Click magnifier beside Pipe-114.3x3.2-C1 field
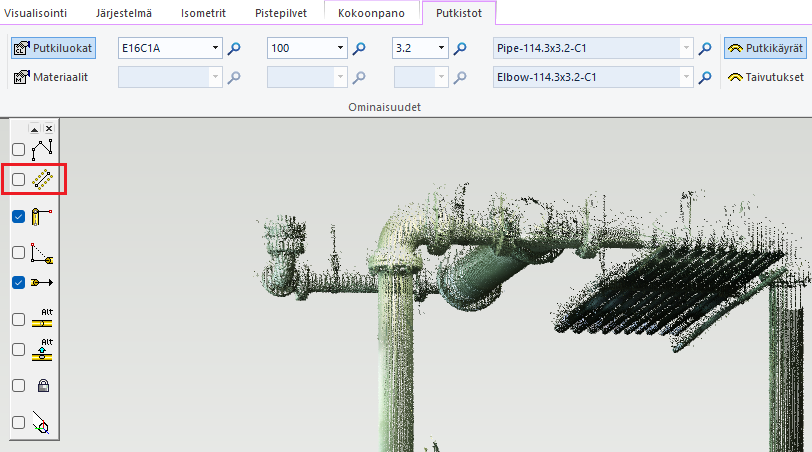Viewport: 812px width, 452px height. pos(705,48)
